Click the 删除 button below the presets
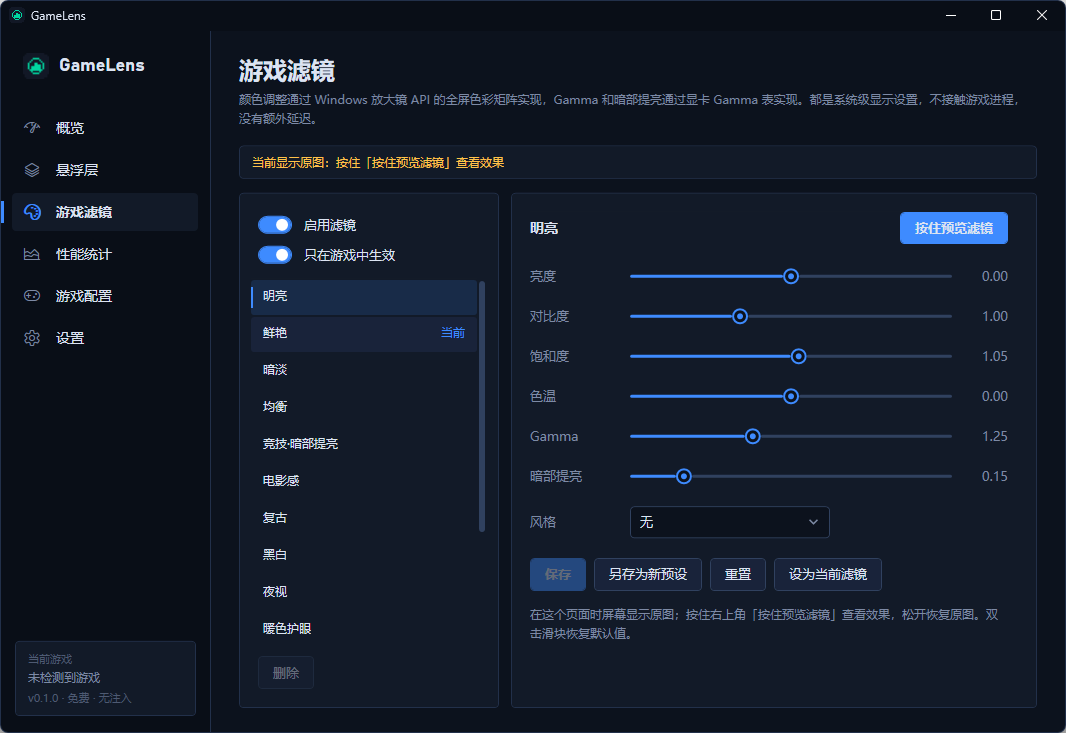This screenshot has width=1066, height=733. pyautogui.click(x=286, y=673)
